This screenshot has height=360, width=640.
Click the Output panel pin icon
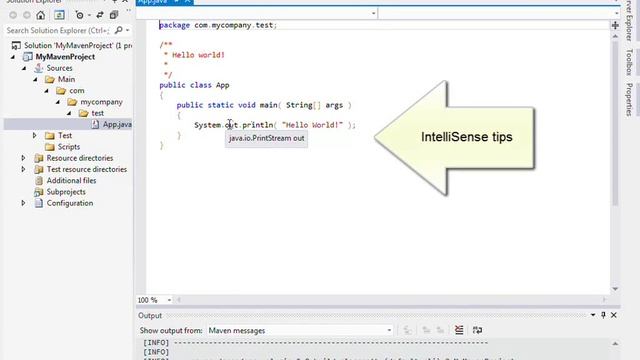(603, 315)
